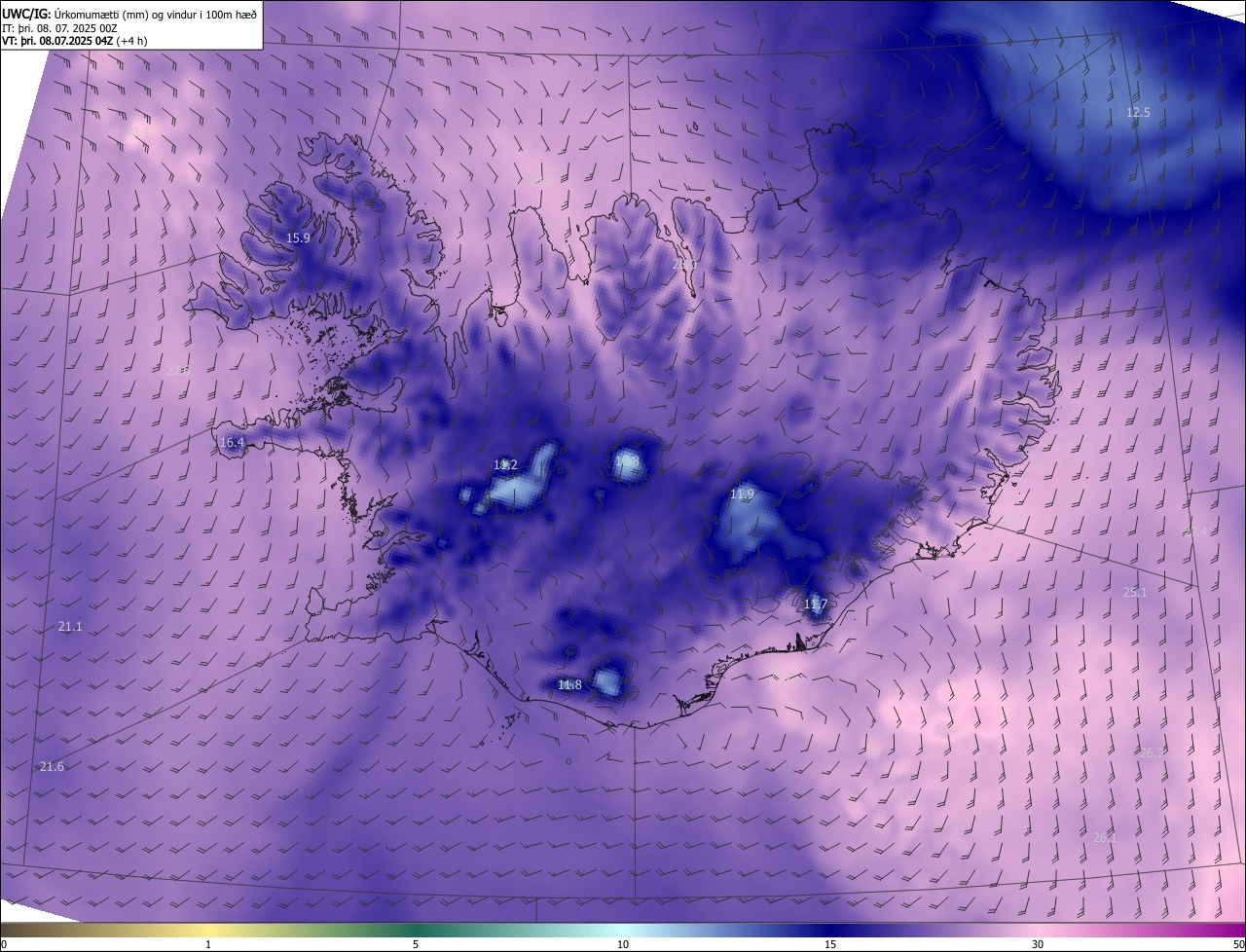Click the 26.1 value over the ocean
The height and width of the screenshot is (952, 1246).
tap(1104, 837)
